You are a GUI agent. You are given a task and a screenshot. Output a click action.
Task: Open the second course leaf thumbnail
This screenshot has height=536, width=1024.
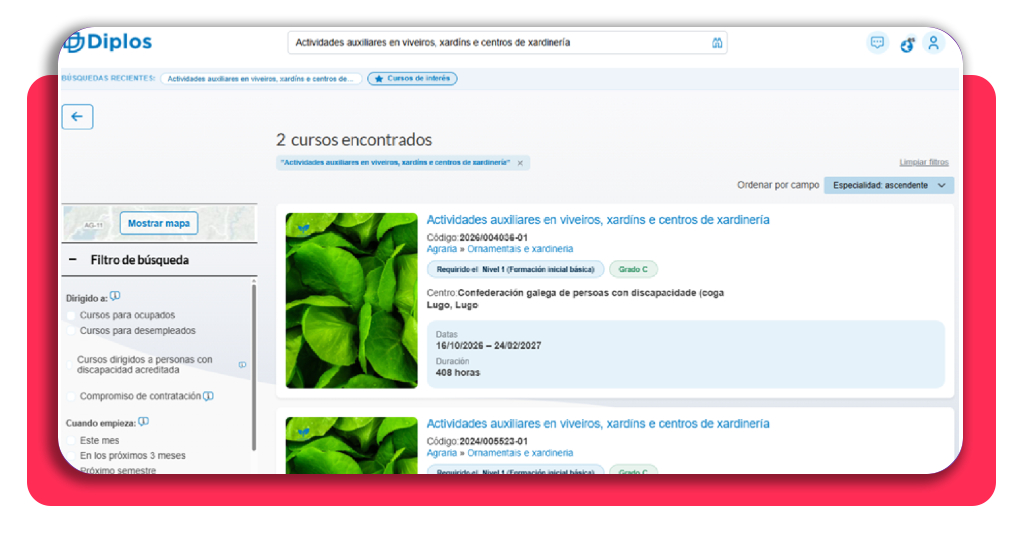351,445
